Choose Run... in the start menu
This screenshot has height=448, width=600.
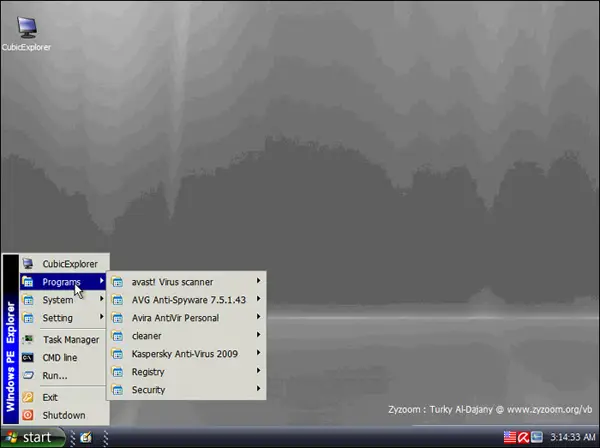click(x=63, y=375)
